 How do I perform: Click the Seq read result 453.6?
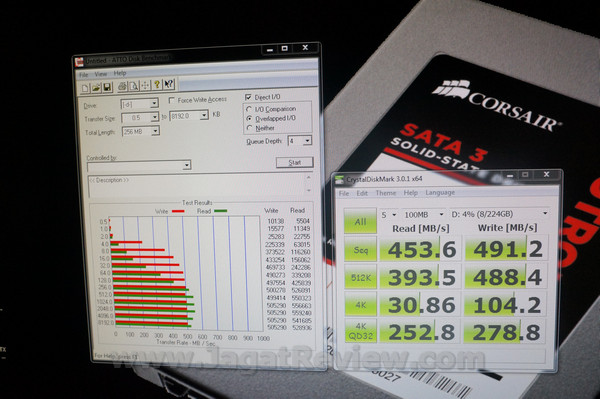pyautogui.click(x=421, y=249)
